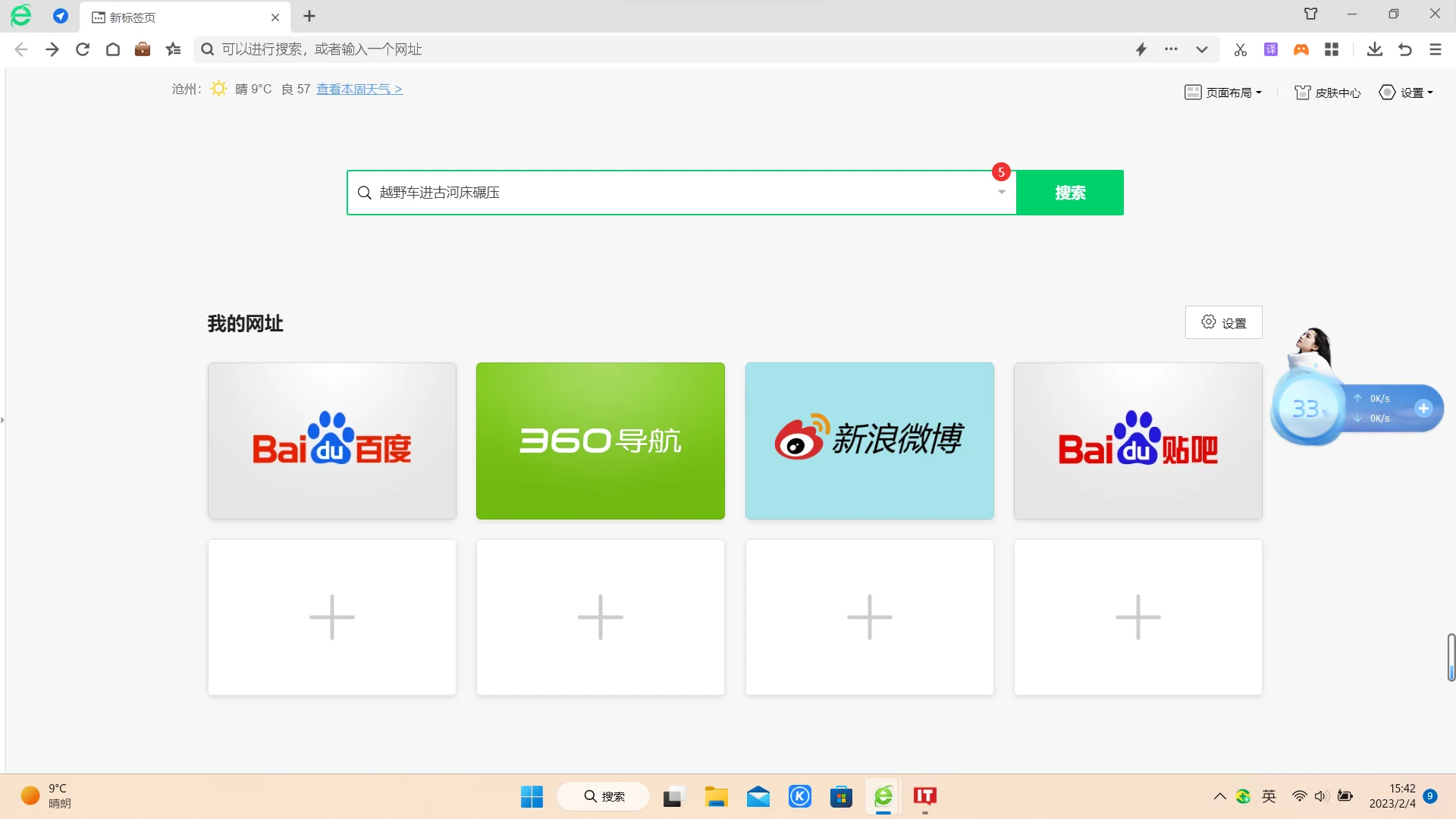The height and width of the screenshot is (819, 1456).
Task: Click the undo closed tab icon
Action: 1405,49
